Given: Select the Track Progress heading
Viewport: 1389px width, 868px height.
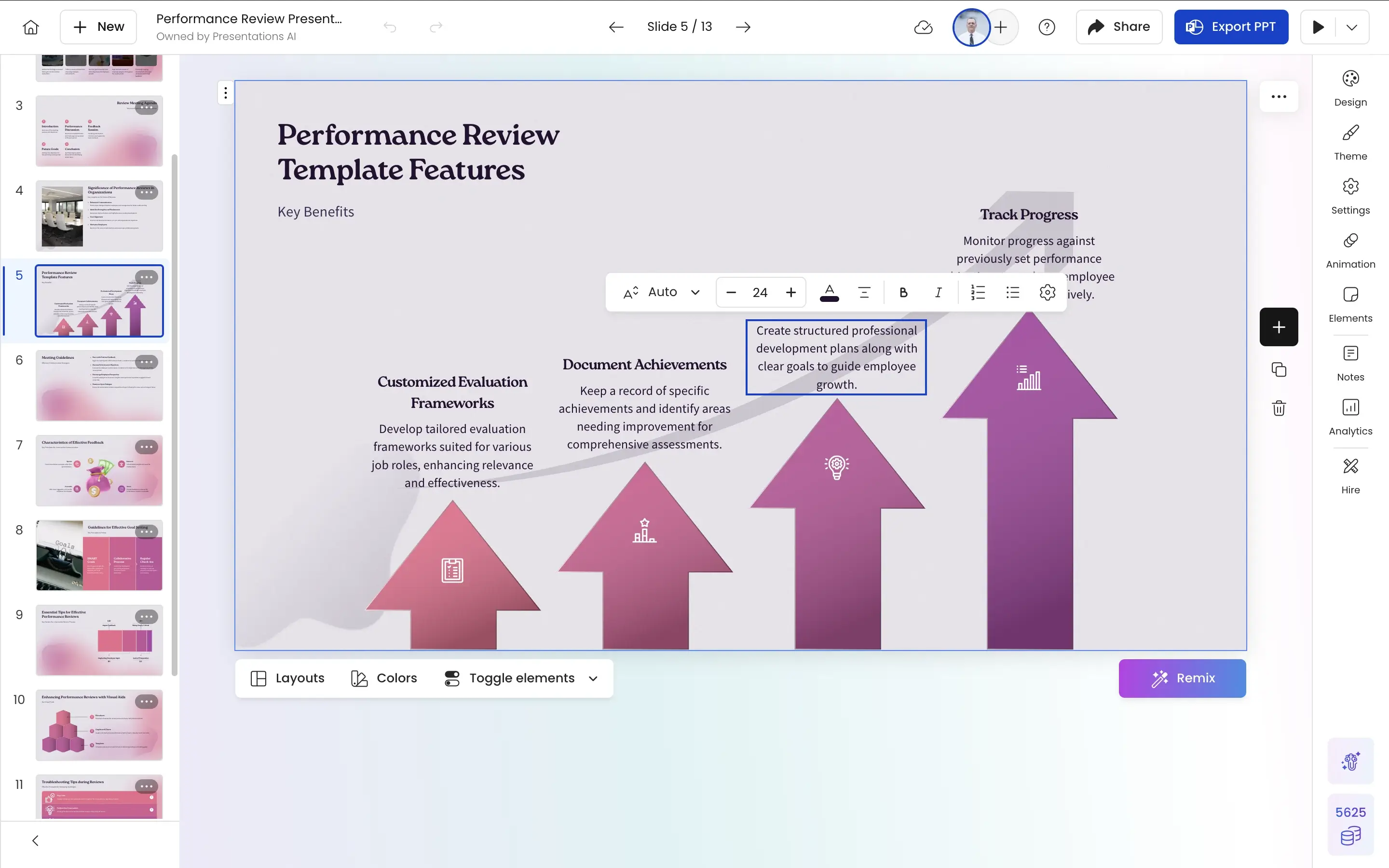Looking at the screenshot, I should 1029,214.
